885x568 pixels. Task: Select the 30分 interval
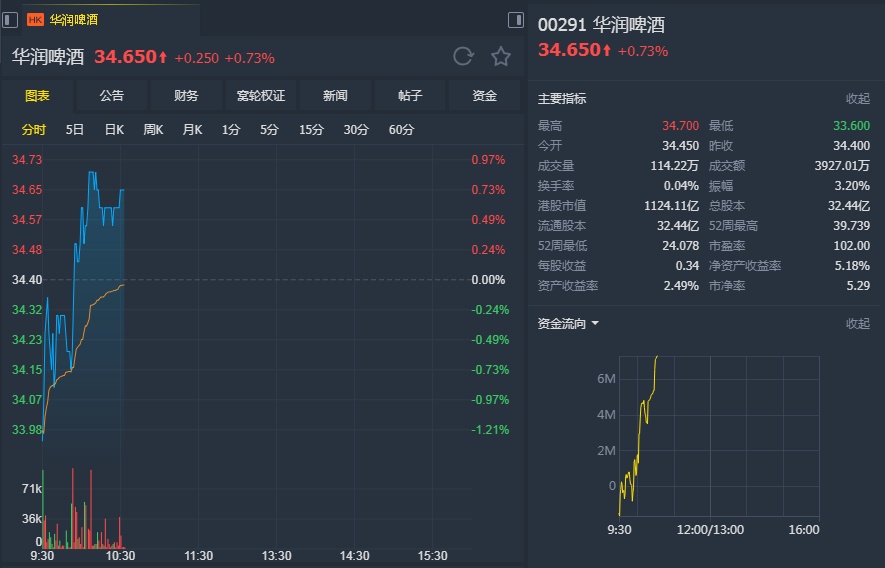356,129
